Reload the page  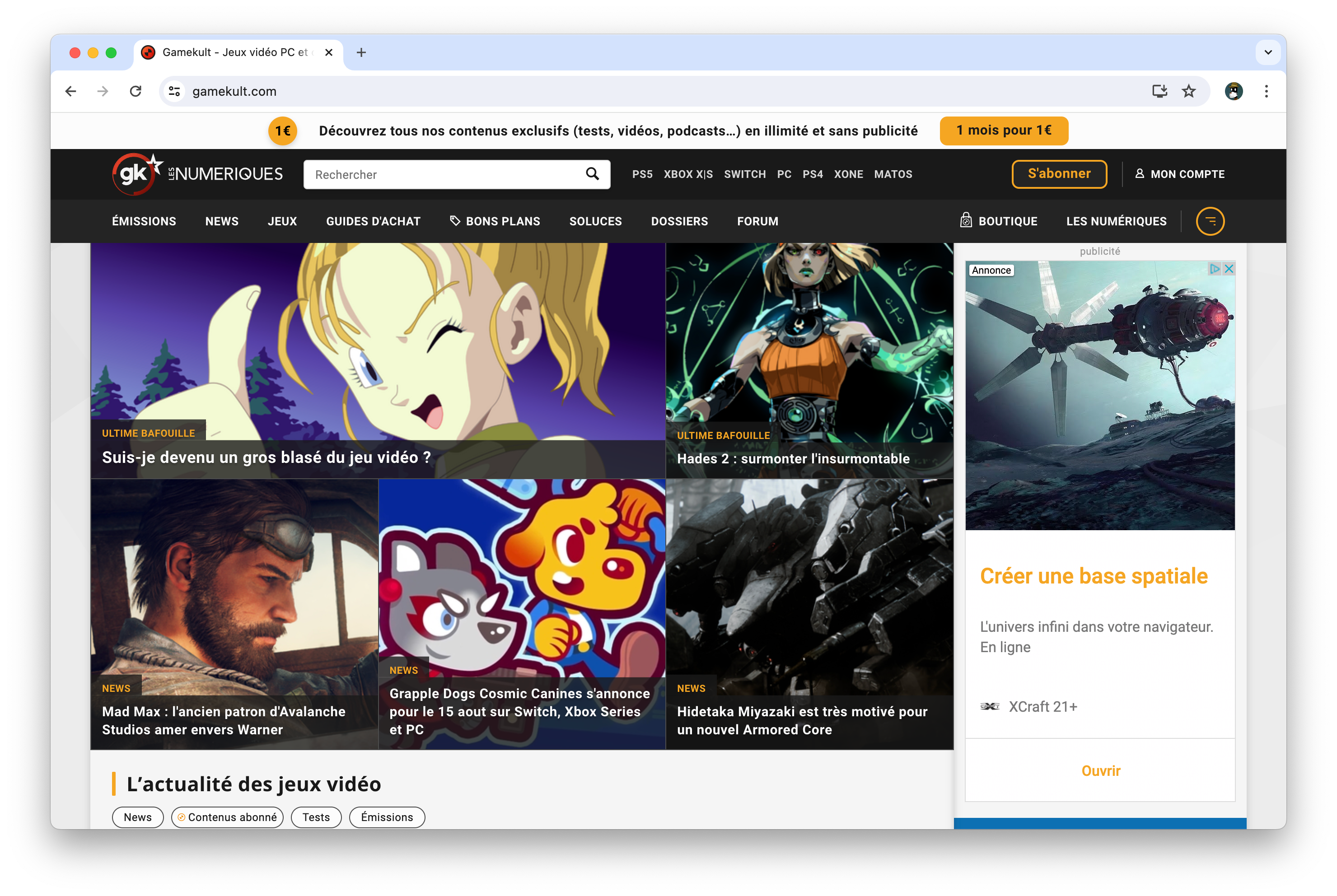coord(136,91)
